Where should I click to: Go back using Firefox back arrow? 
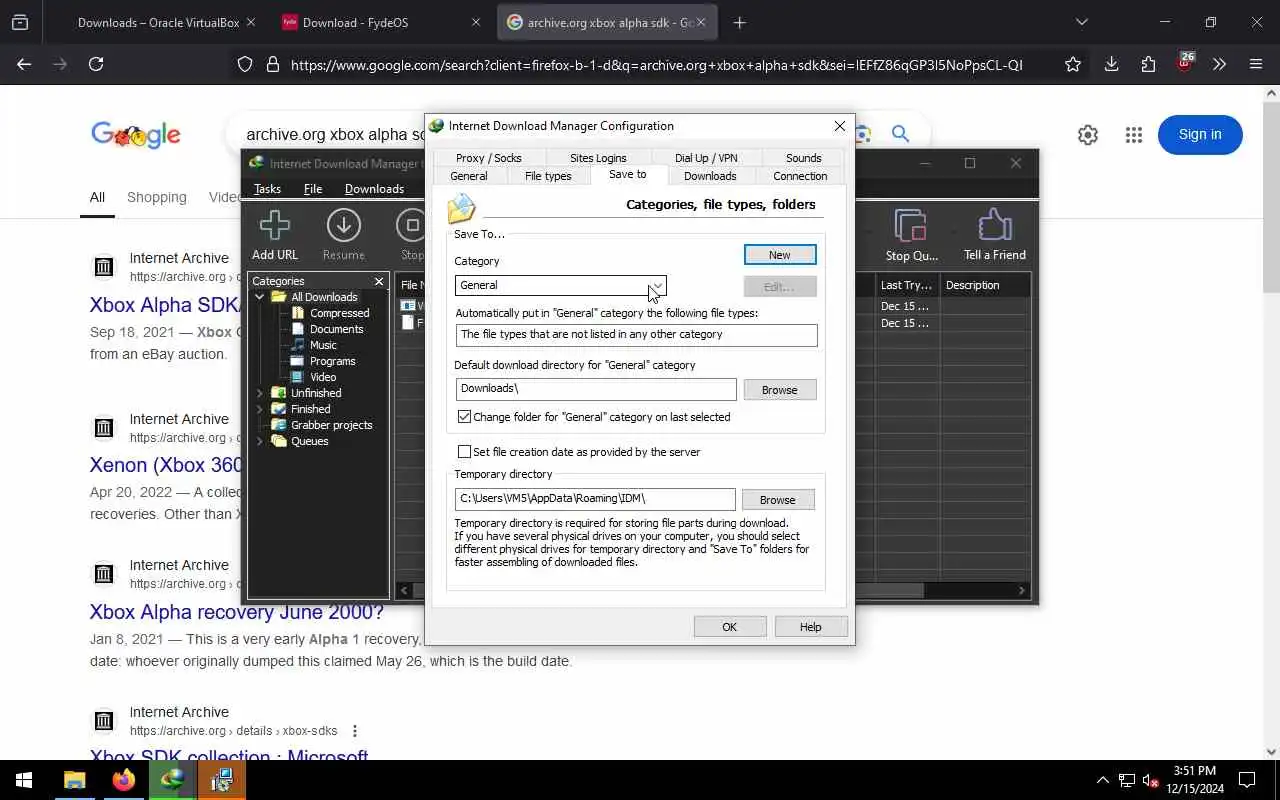click(24, 64)
